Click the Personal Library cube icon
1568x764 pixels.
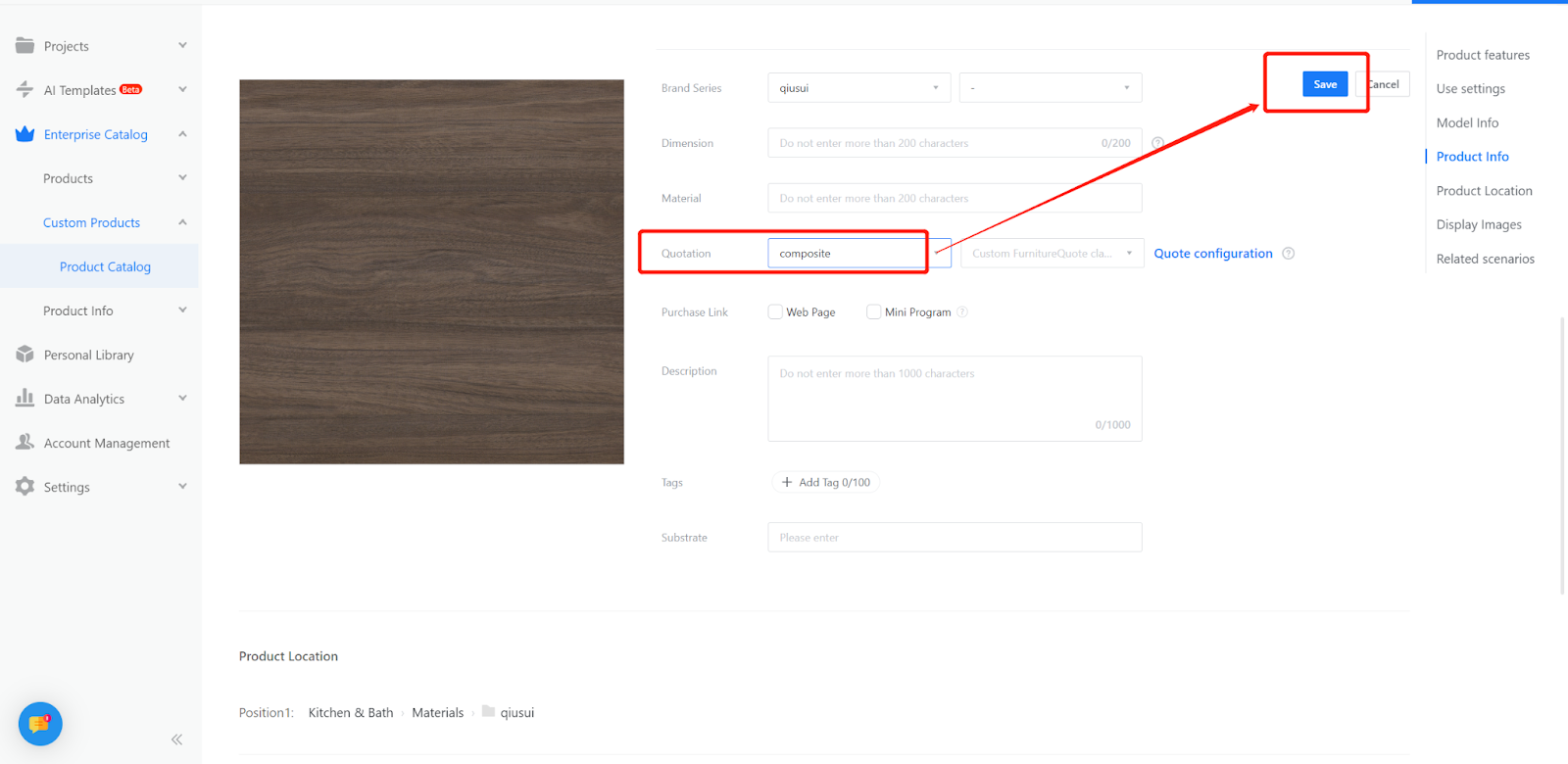tap(25, 355)
